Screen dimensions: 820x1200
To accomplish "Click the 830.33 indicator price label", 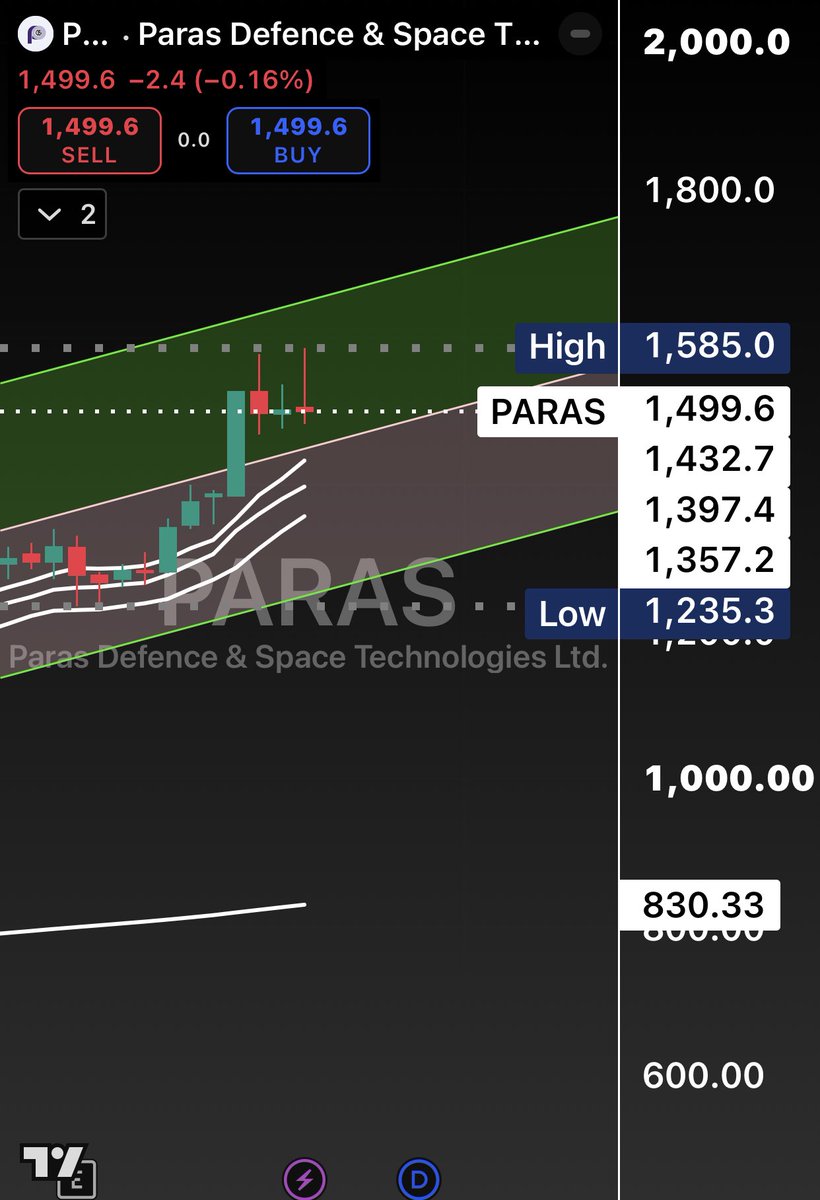I will click(702, 905).
